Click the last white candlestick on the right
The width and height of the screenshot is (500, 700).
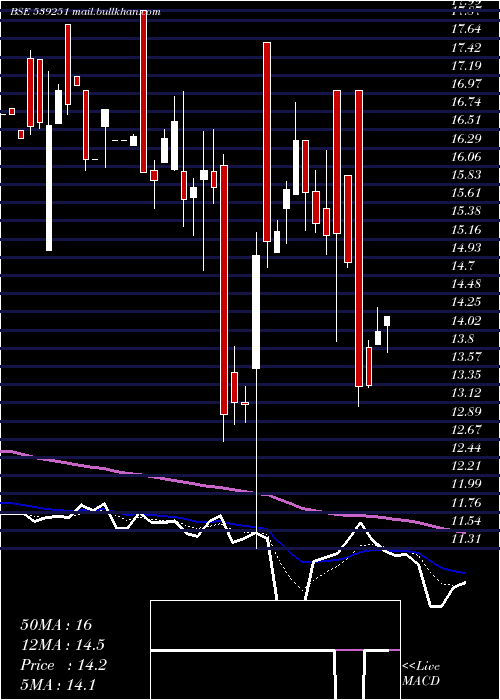click(387, 321)
